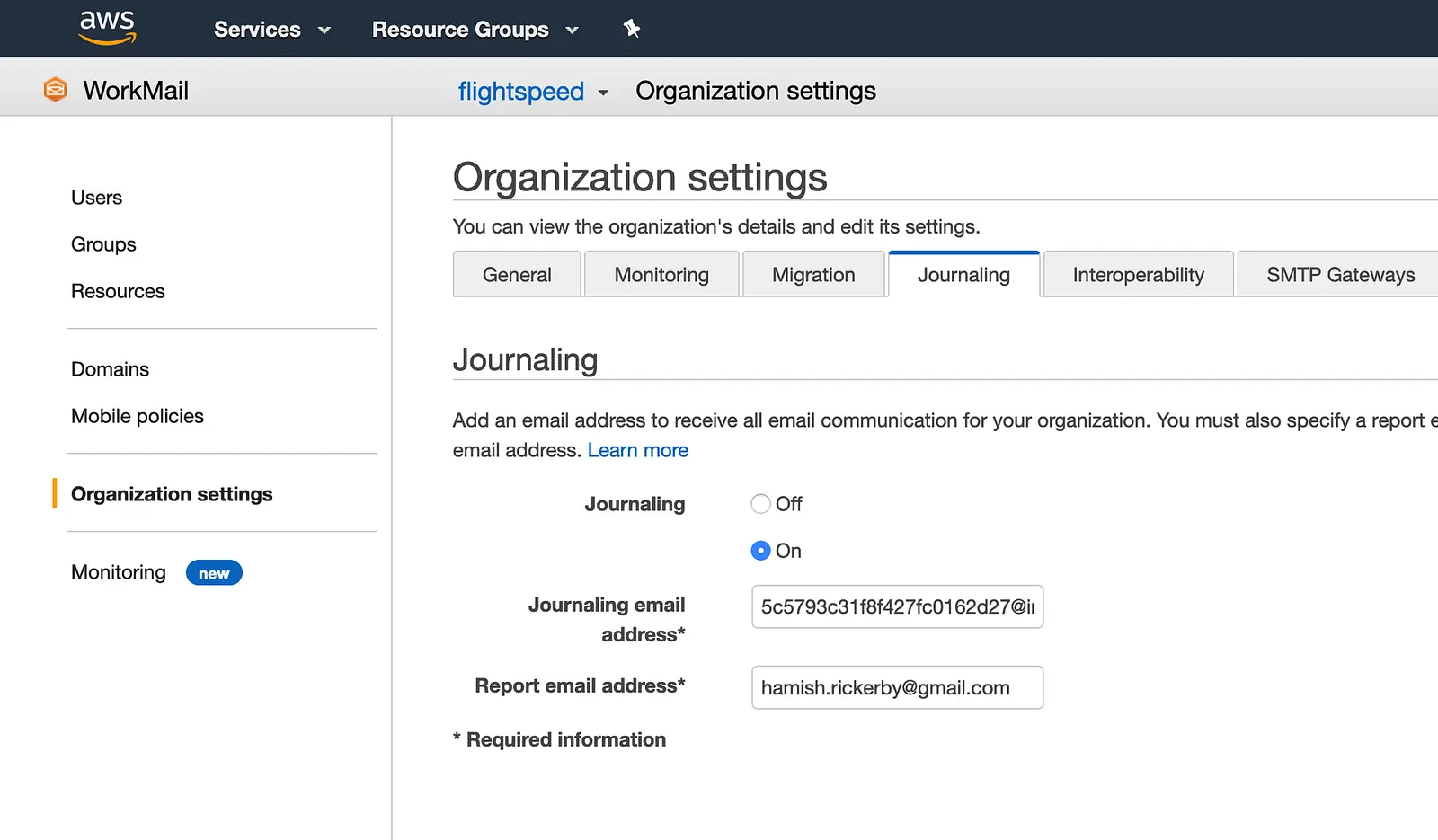The width and height of the screenshot is (1438, 840).
Task: Open the flightspeed organization switcher
Action: click(x=533, y=91)
